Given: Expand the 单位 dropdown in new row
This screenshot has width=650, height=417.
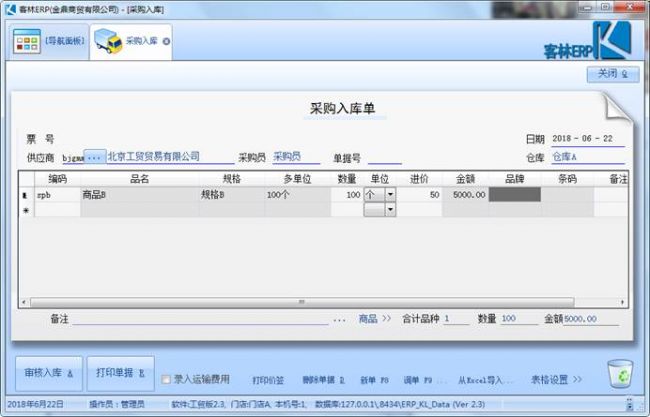Looking at the screenshot, I should point(389,210).
